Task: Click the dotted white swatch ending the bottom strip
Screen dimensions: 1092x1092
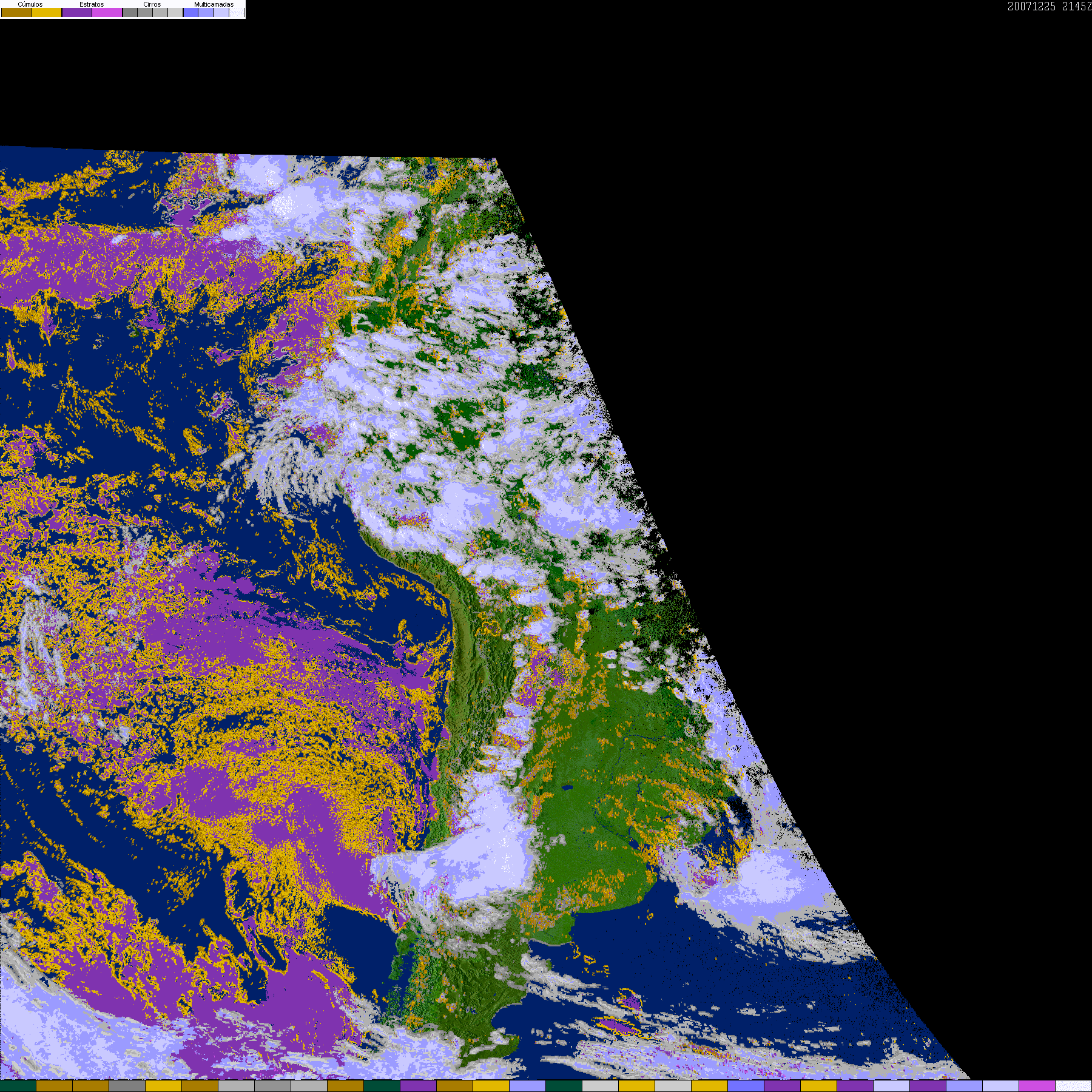Action: point(1073,1086)
